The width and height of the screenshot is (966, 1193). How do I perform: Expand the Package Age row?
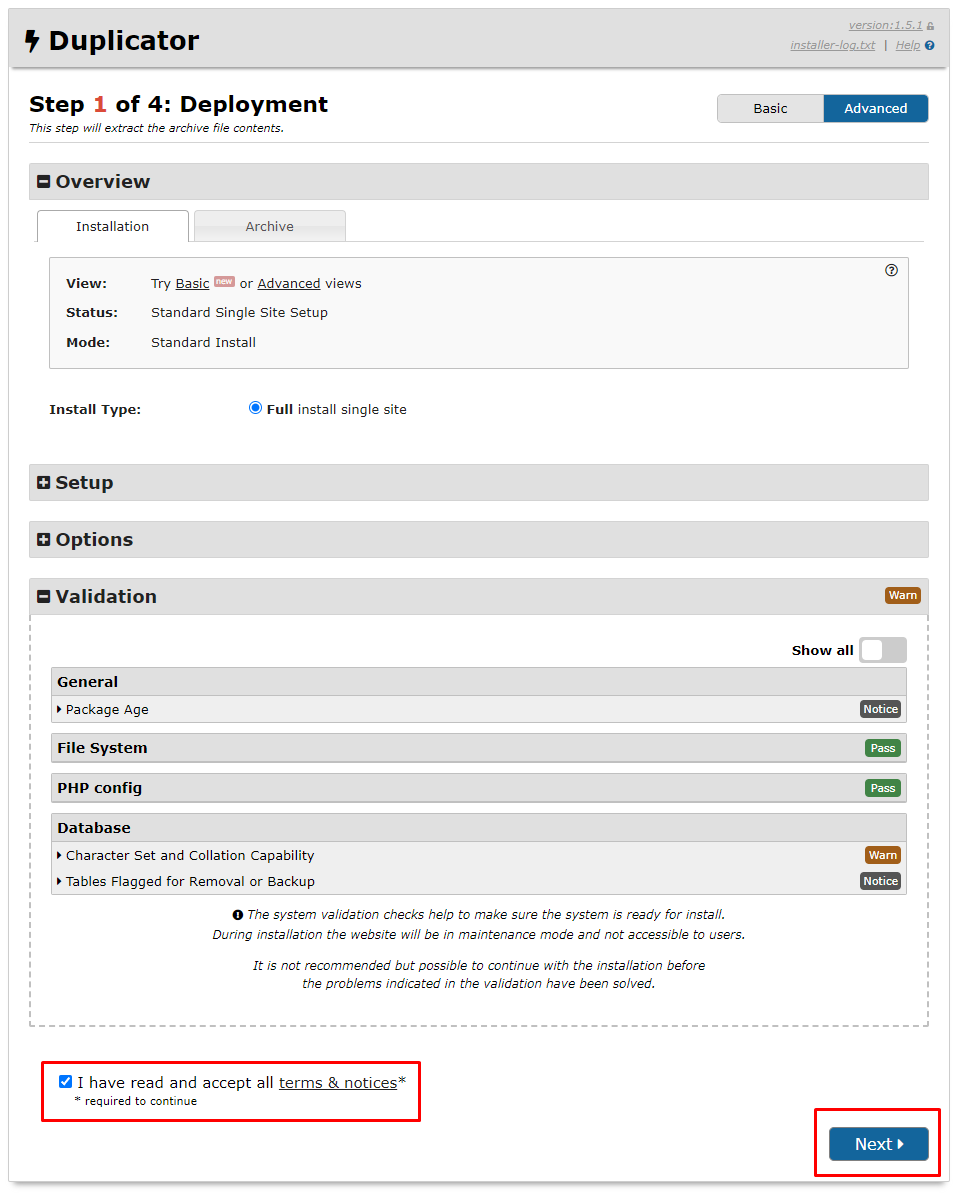point(478,709)
